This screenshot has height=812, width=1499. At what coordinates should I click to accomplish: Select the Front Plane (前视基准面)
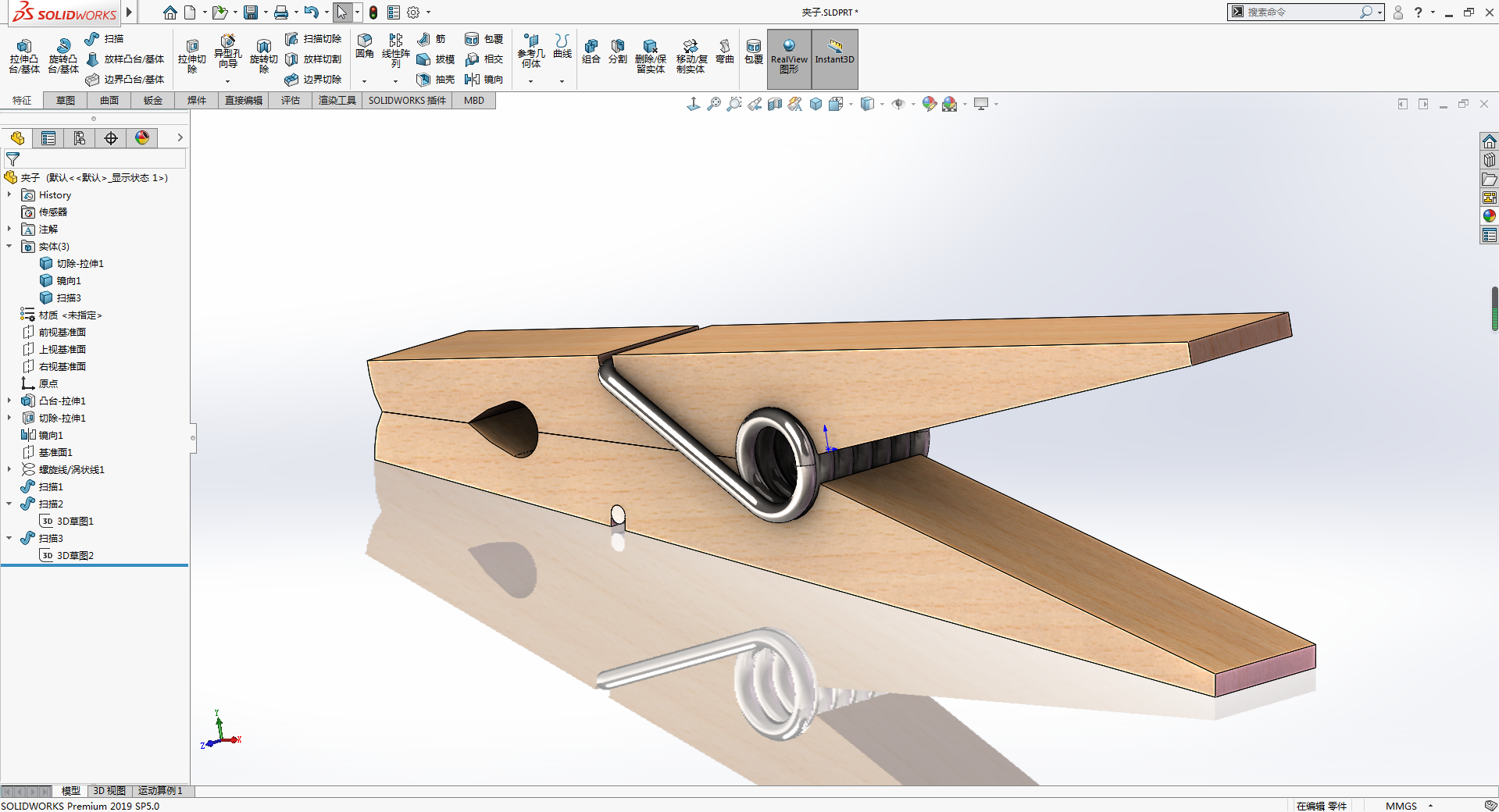(54, 332)
